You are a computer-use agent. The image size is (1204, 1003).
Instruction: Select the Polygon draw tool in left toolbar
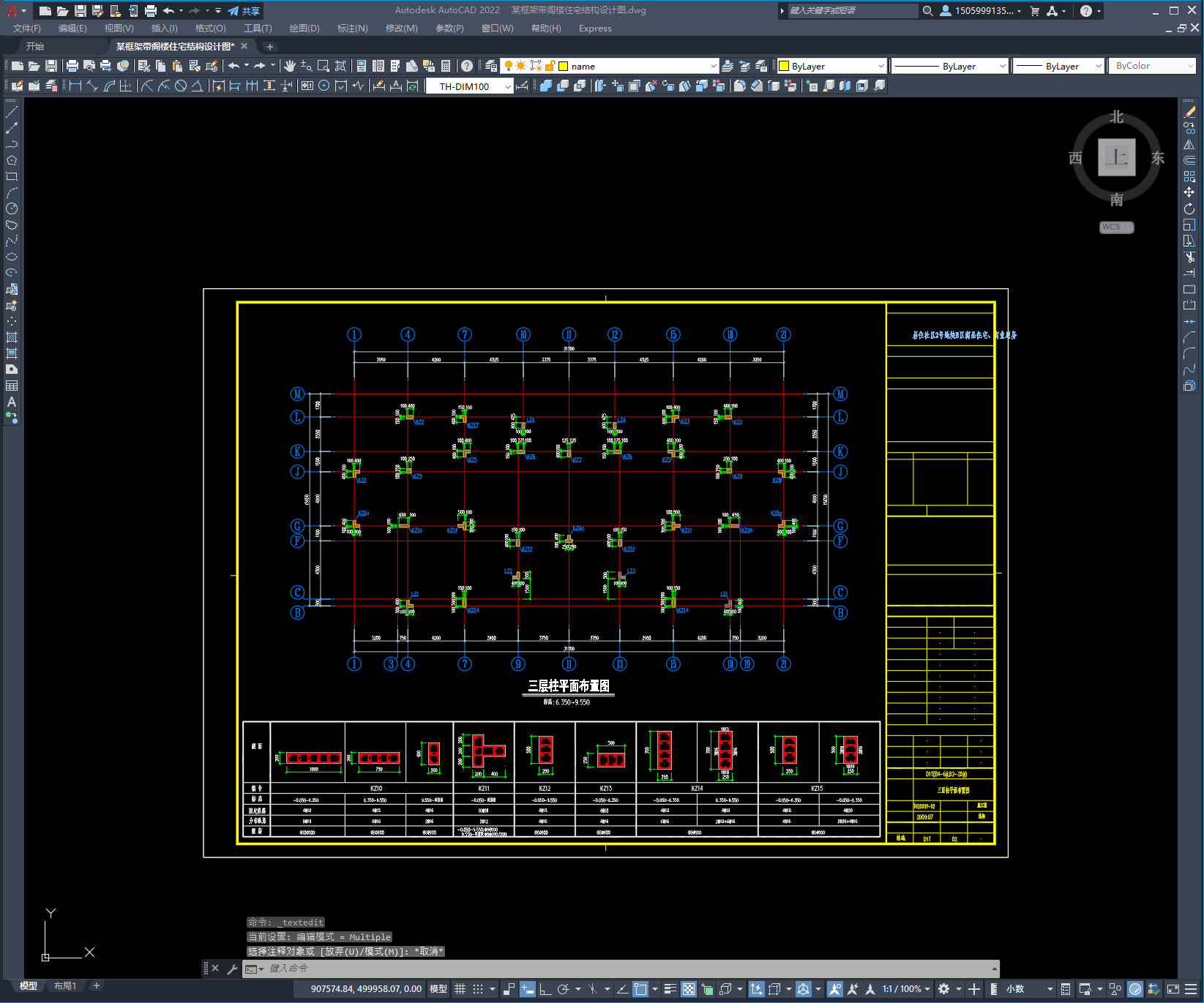tap(12, 160)
